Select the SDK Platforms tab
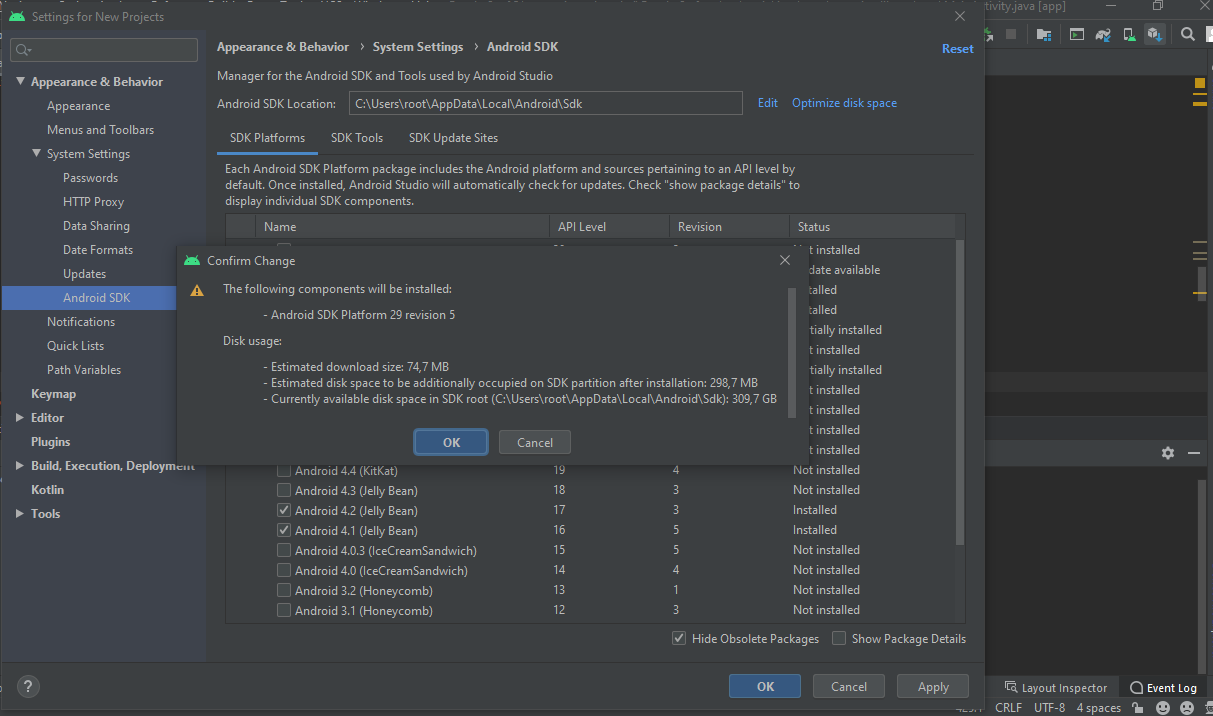 click(x=267, y=138)
